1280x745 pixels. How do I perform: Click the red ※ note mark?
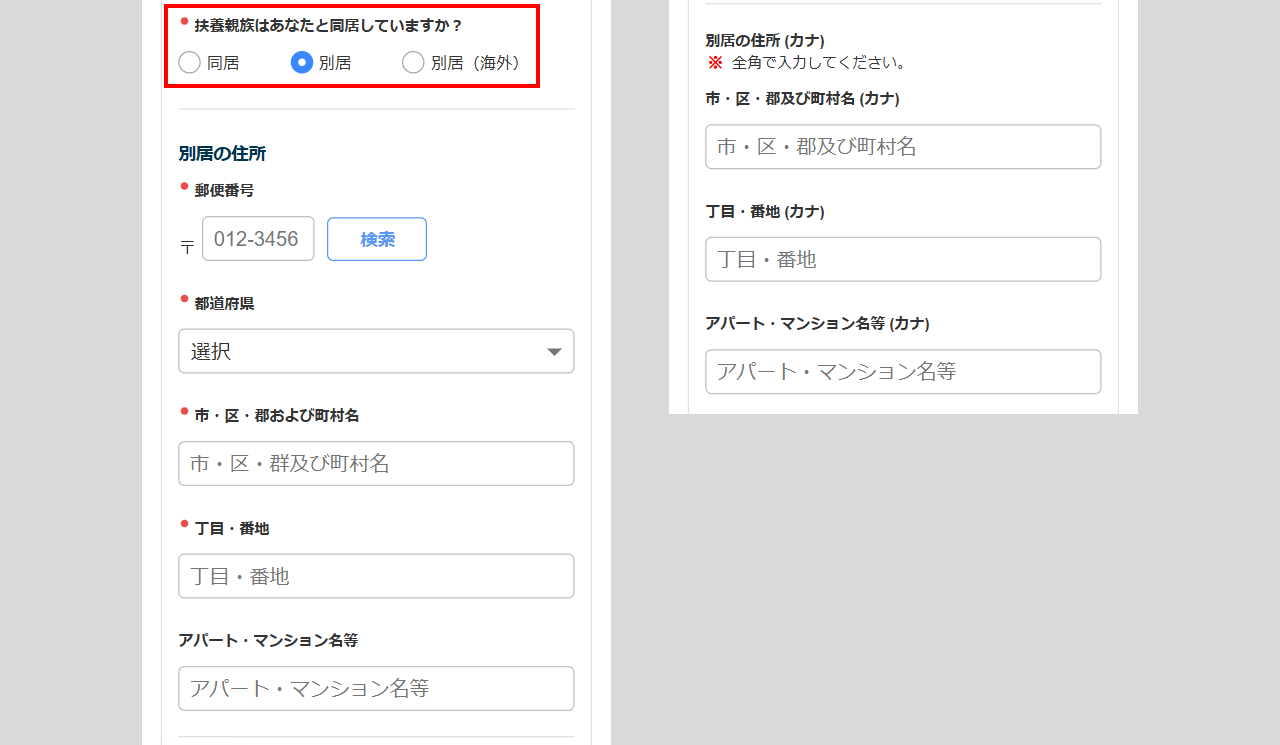pyautogui.click(x=715, y=63)
